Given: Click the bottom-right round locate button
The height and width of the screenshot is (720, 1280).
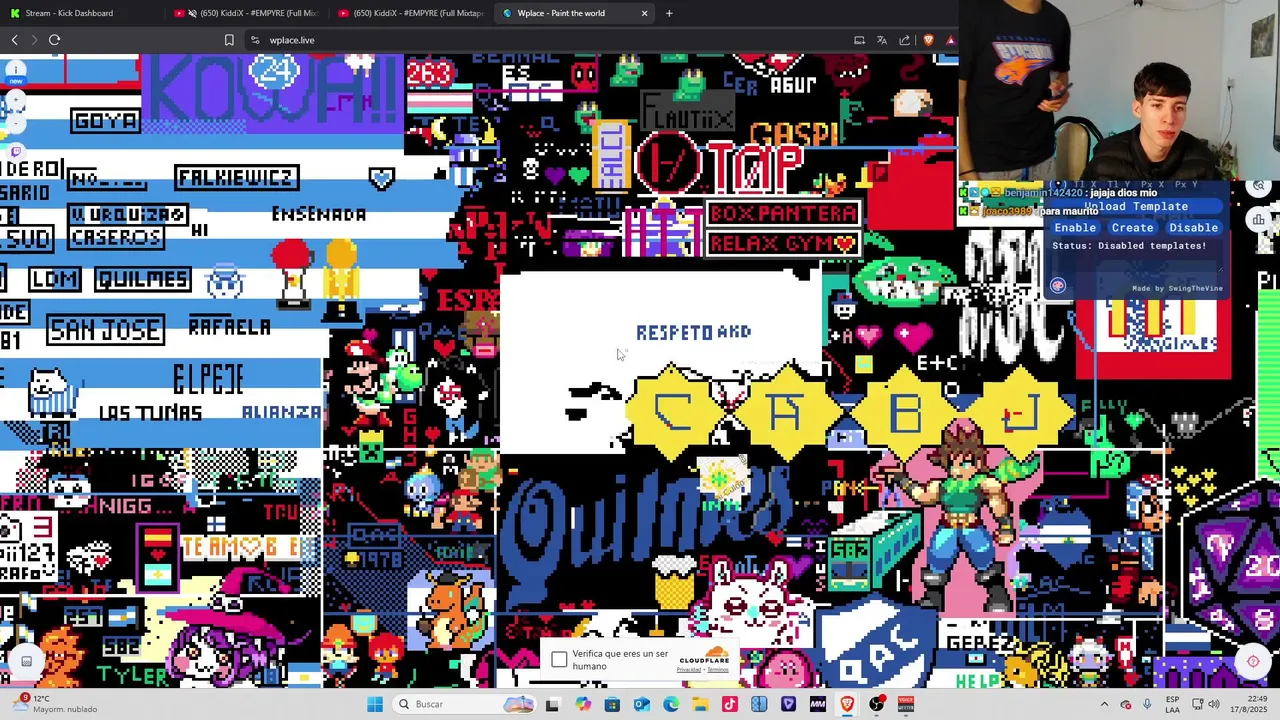Looking at the screenshot, I should pos(1253,661).
